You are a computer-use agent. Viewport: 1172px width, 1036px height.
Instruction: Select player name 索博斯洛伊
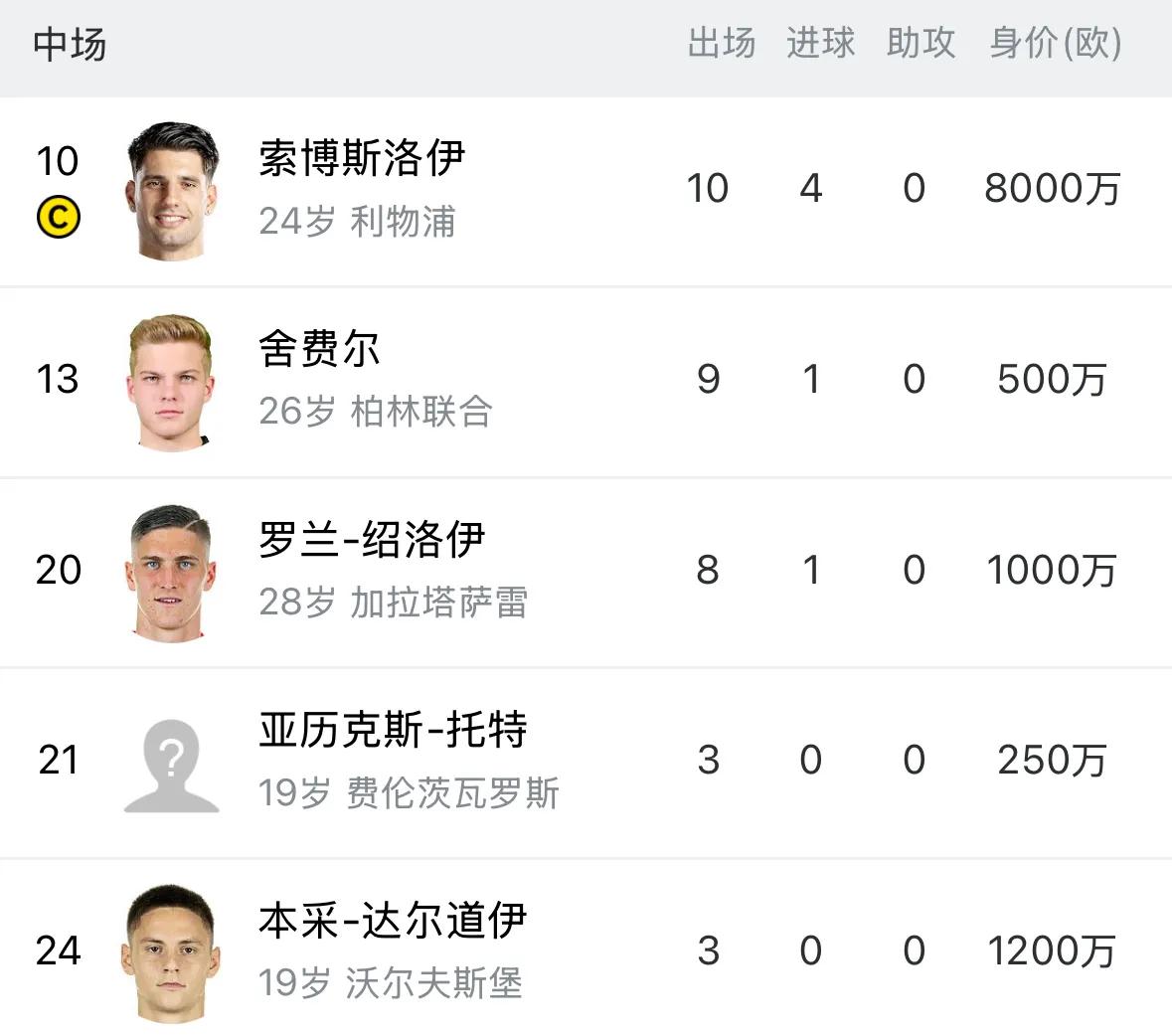(x=362, y=158)
